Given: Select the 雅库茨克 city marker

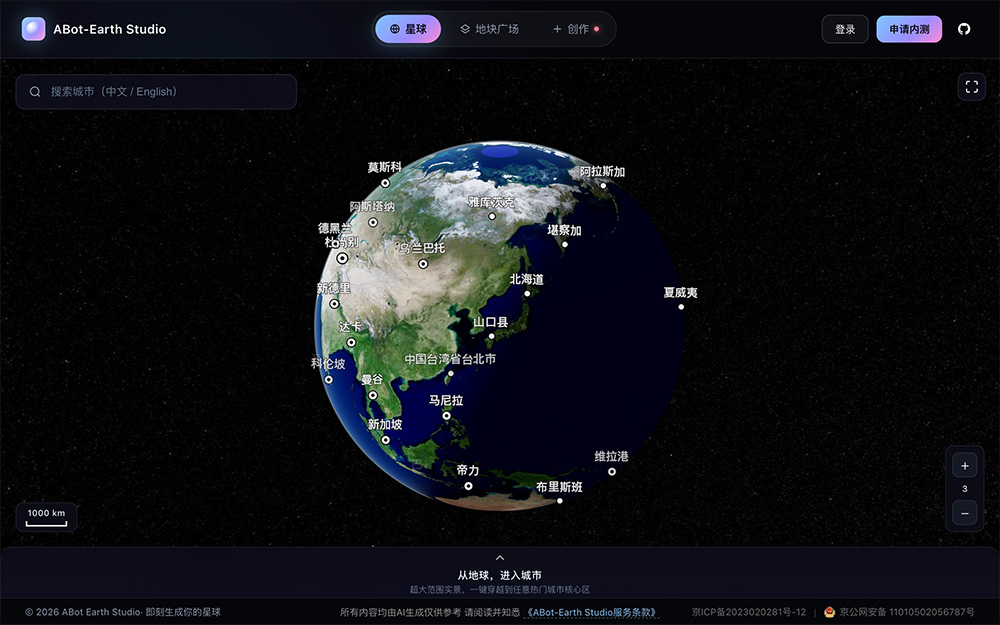Looking at the screenshot, I should (492, 216).
